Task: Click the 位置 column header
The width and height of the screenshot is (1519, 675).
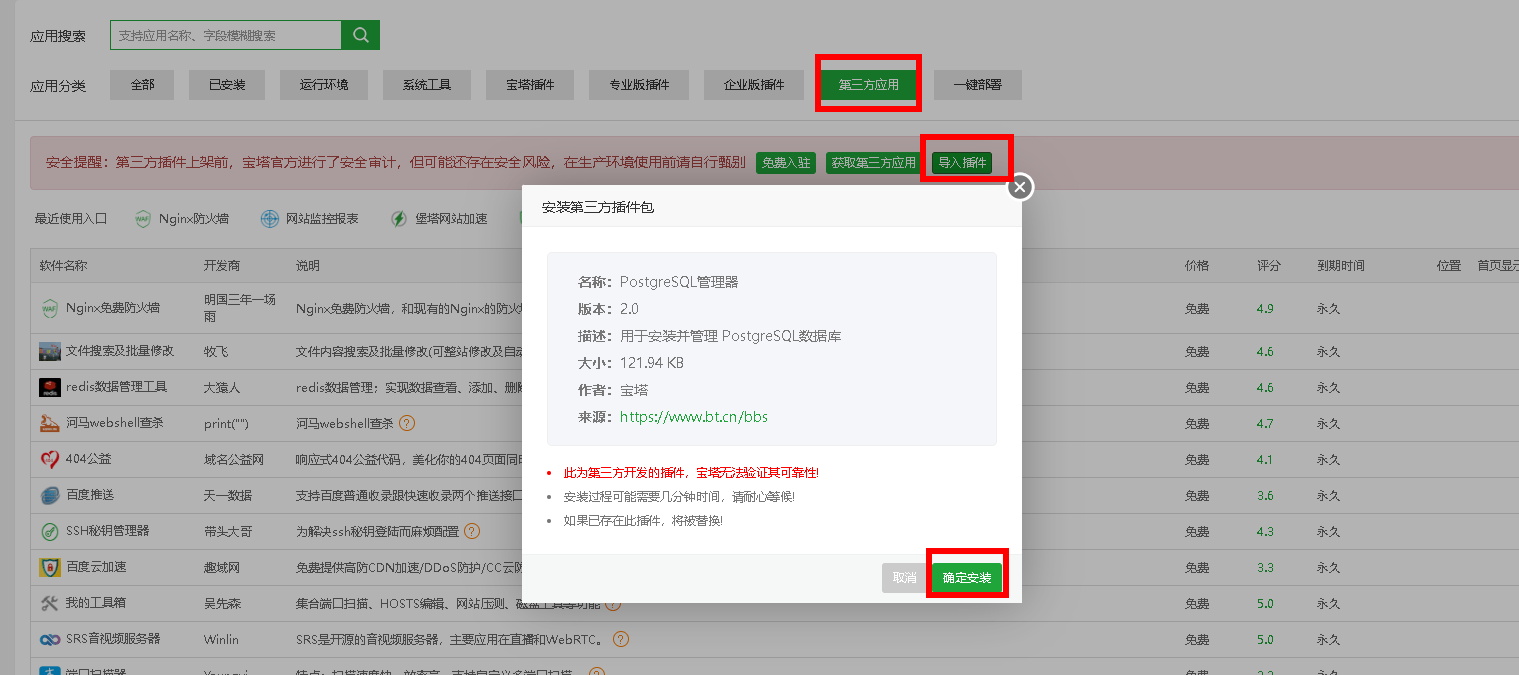Action: point(1449,266)
